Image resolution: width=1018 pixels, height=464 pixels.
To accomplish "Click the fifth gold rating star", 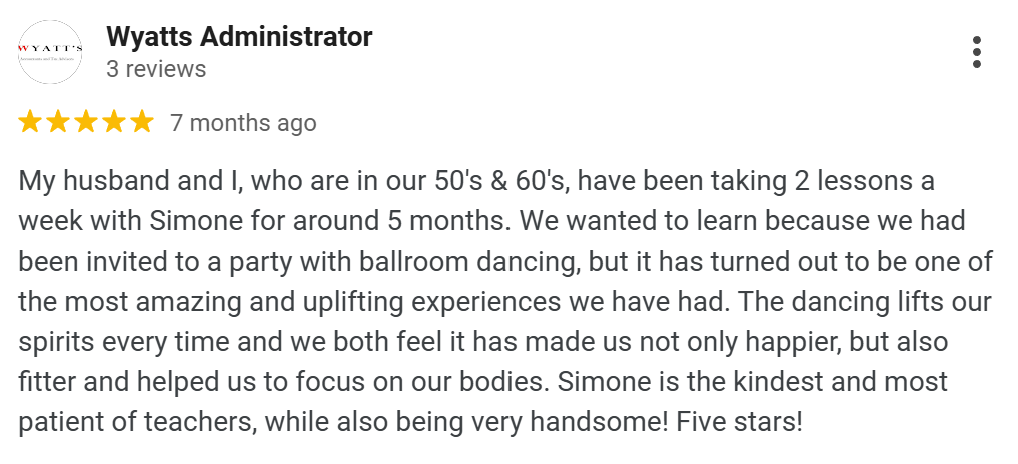I will click(x=142, y=122).
